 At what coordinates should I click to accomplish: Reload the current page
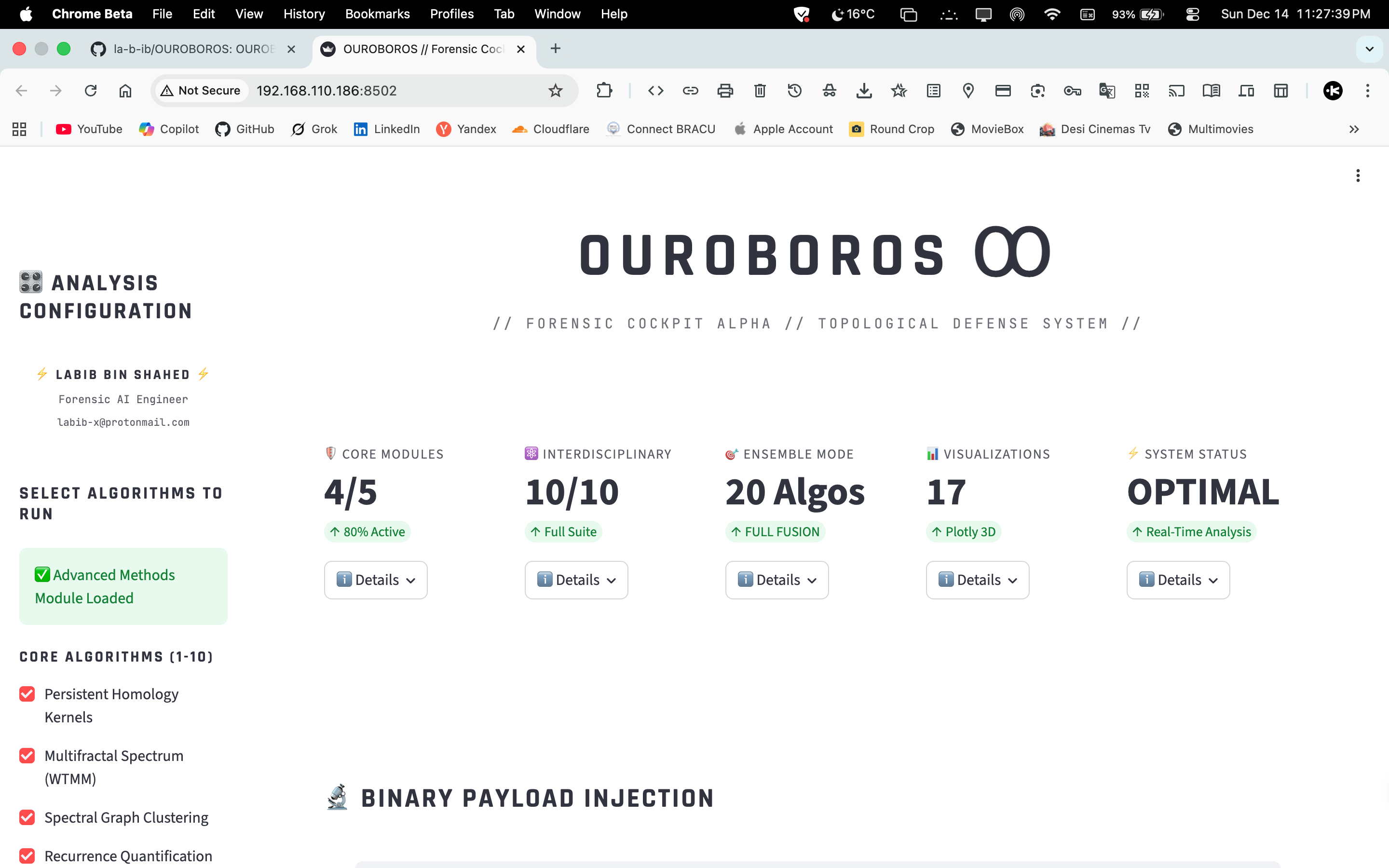(91, 91)
